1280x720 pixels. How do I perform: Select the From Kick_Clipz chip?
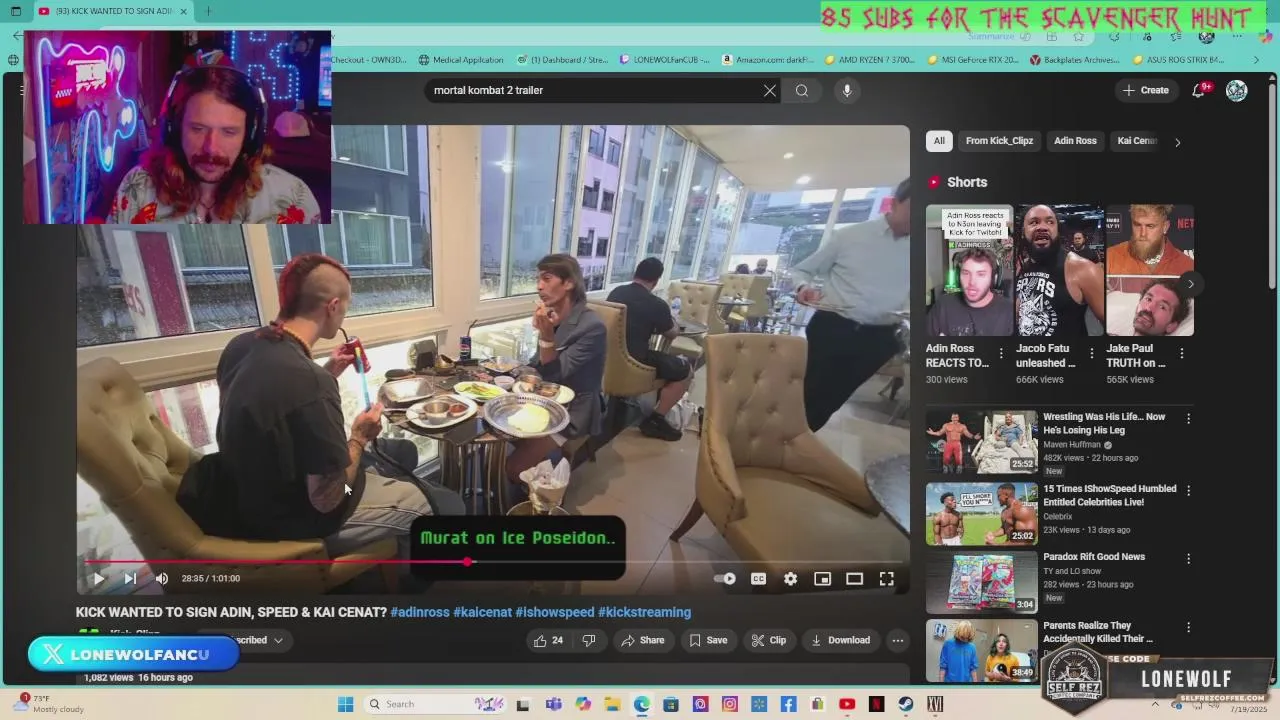[x=999, y=141]
